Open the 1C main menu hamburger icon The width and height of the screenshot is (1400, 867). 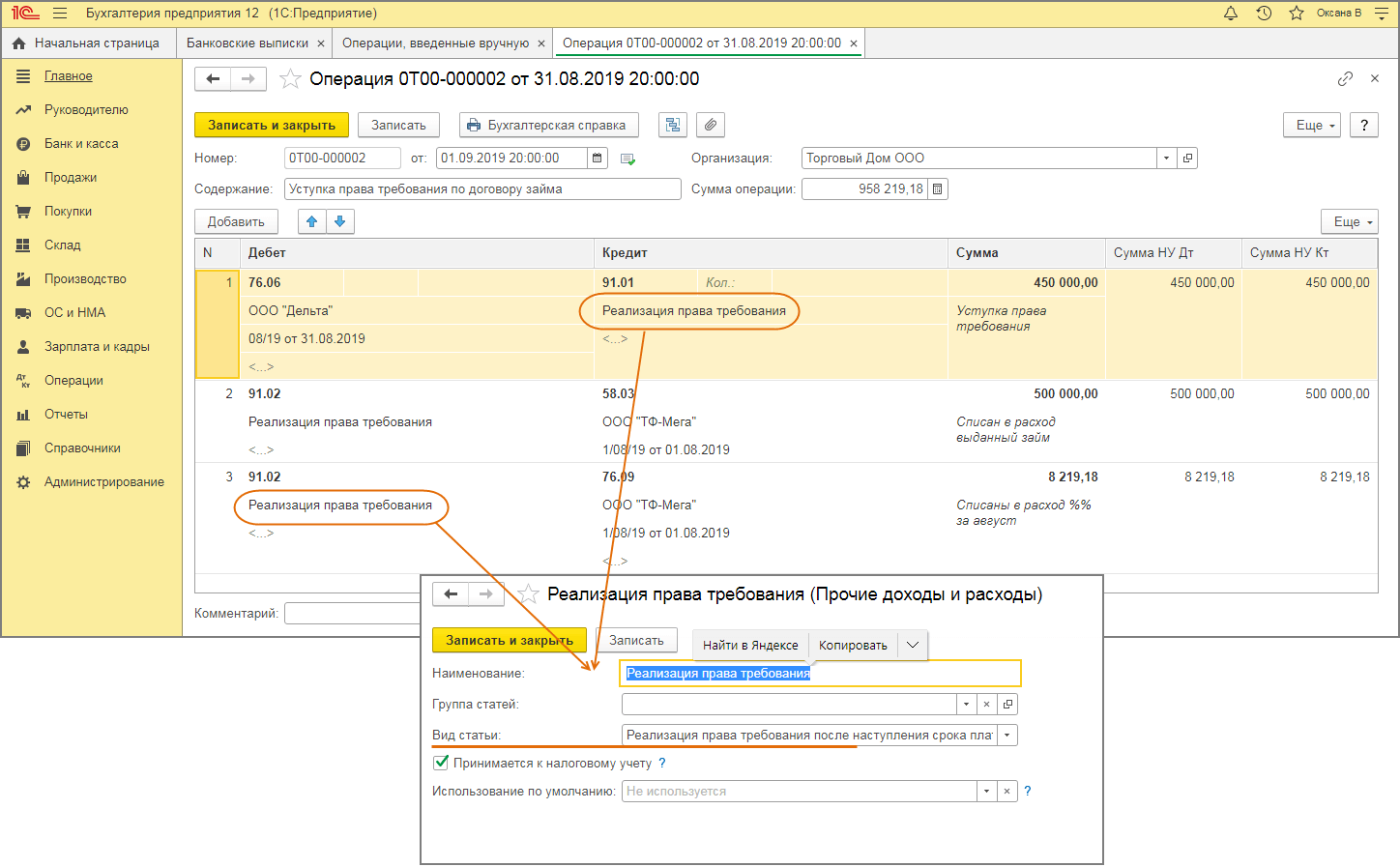(x=60, y=14)
